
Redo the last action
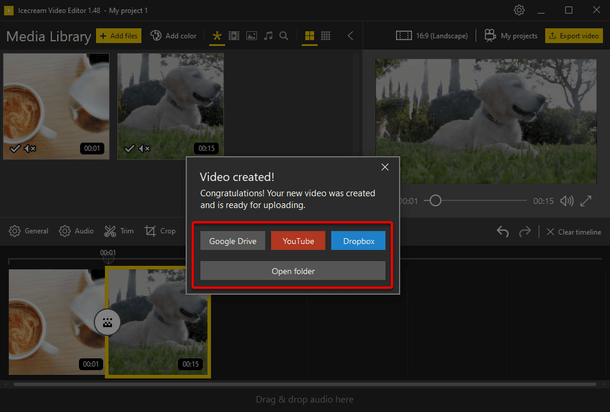click(525, 232)
